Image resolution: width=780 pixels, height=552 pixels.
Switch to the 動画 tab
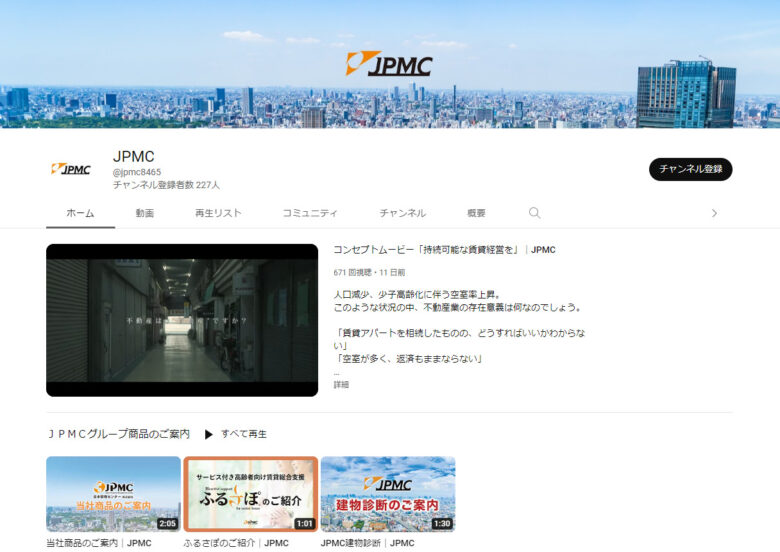[x=145, y=213]
